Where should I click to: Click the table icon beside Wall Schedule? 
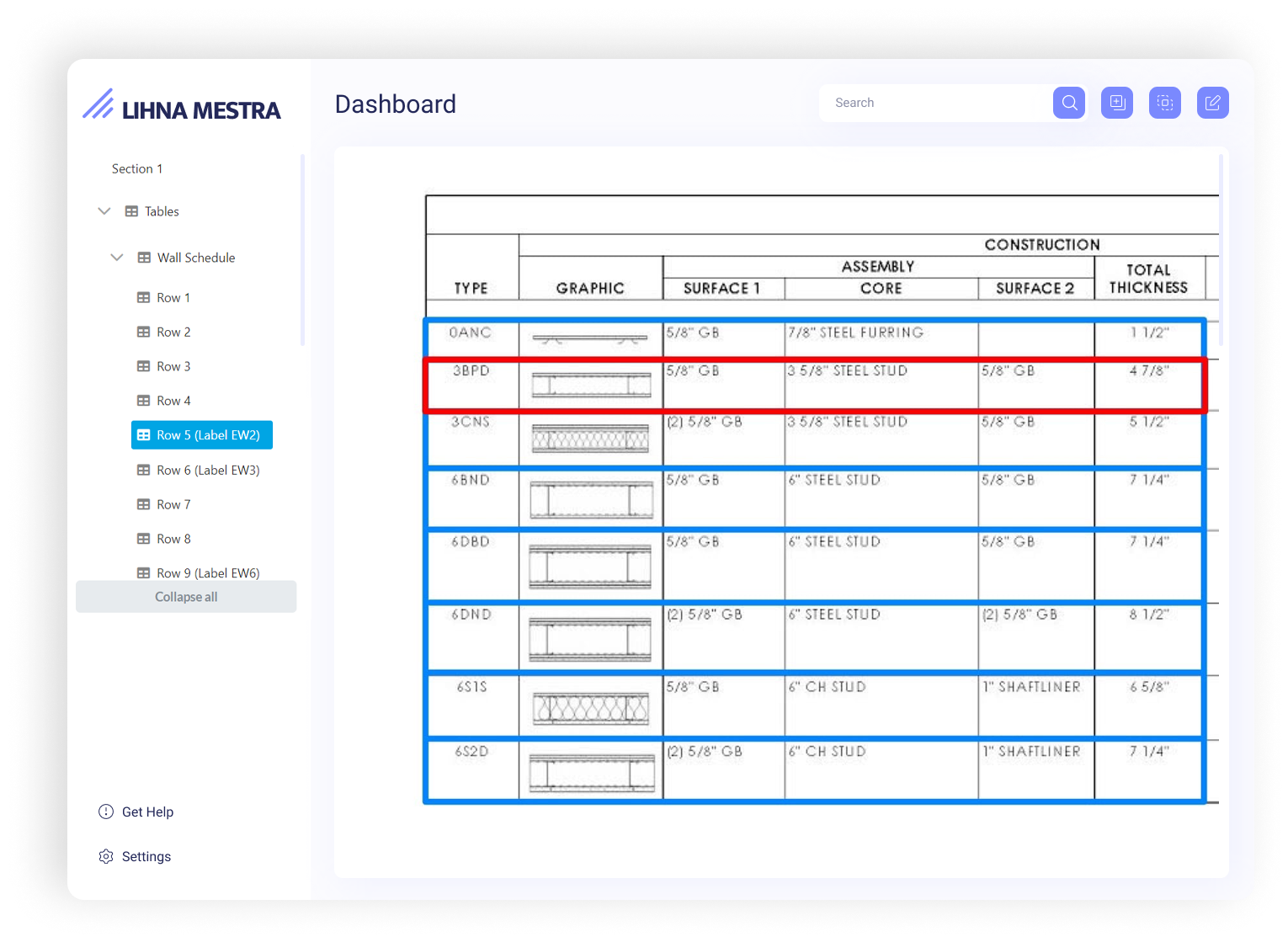[144, 258]
